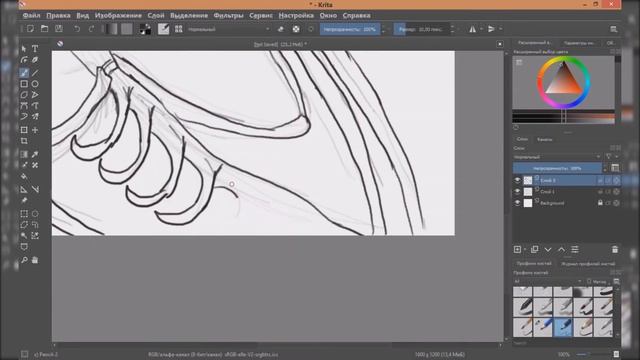Open the layer blending mode dropdown

[x=557, y=157]
